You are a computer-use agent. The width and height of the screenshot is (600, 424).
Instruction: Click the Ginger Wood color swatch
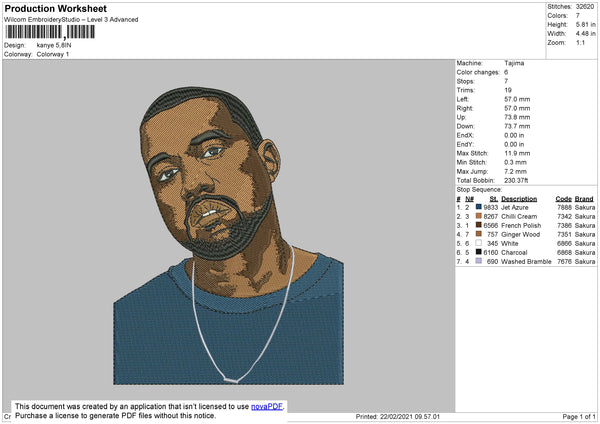pos(478,234)
